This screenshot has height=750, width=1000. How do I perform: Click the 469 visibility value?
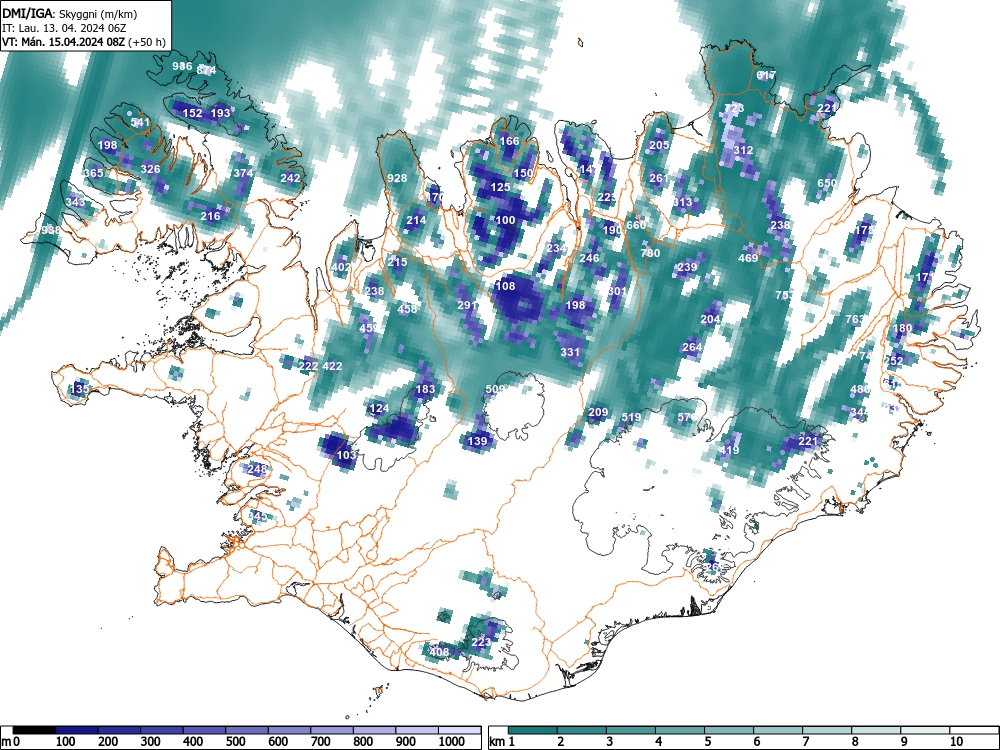pos(748,258)
